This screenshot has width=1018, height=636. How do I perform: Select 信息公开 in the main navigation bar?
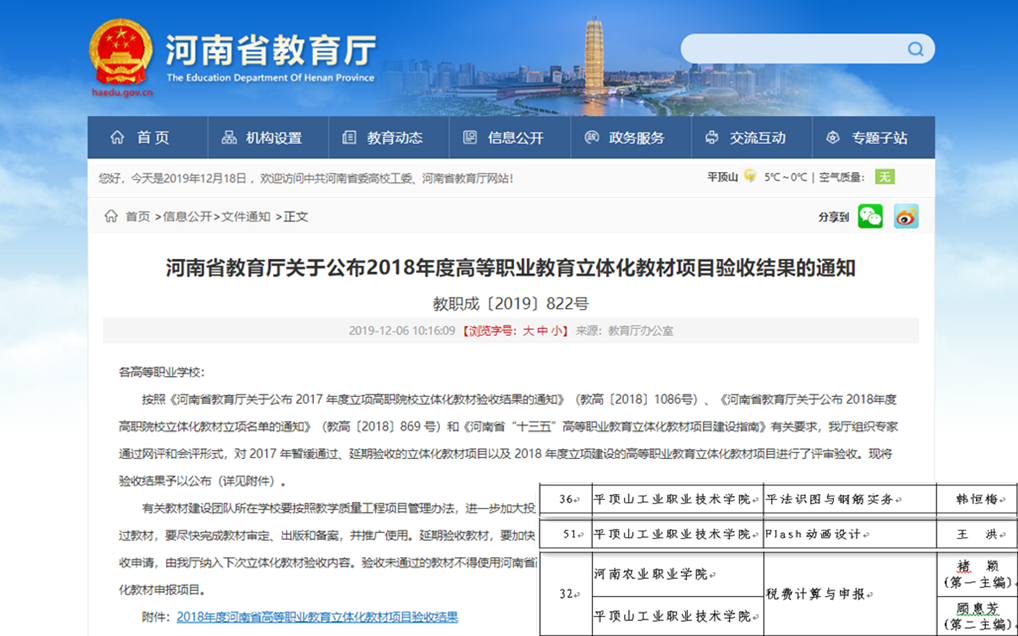(504, 138)
